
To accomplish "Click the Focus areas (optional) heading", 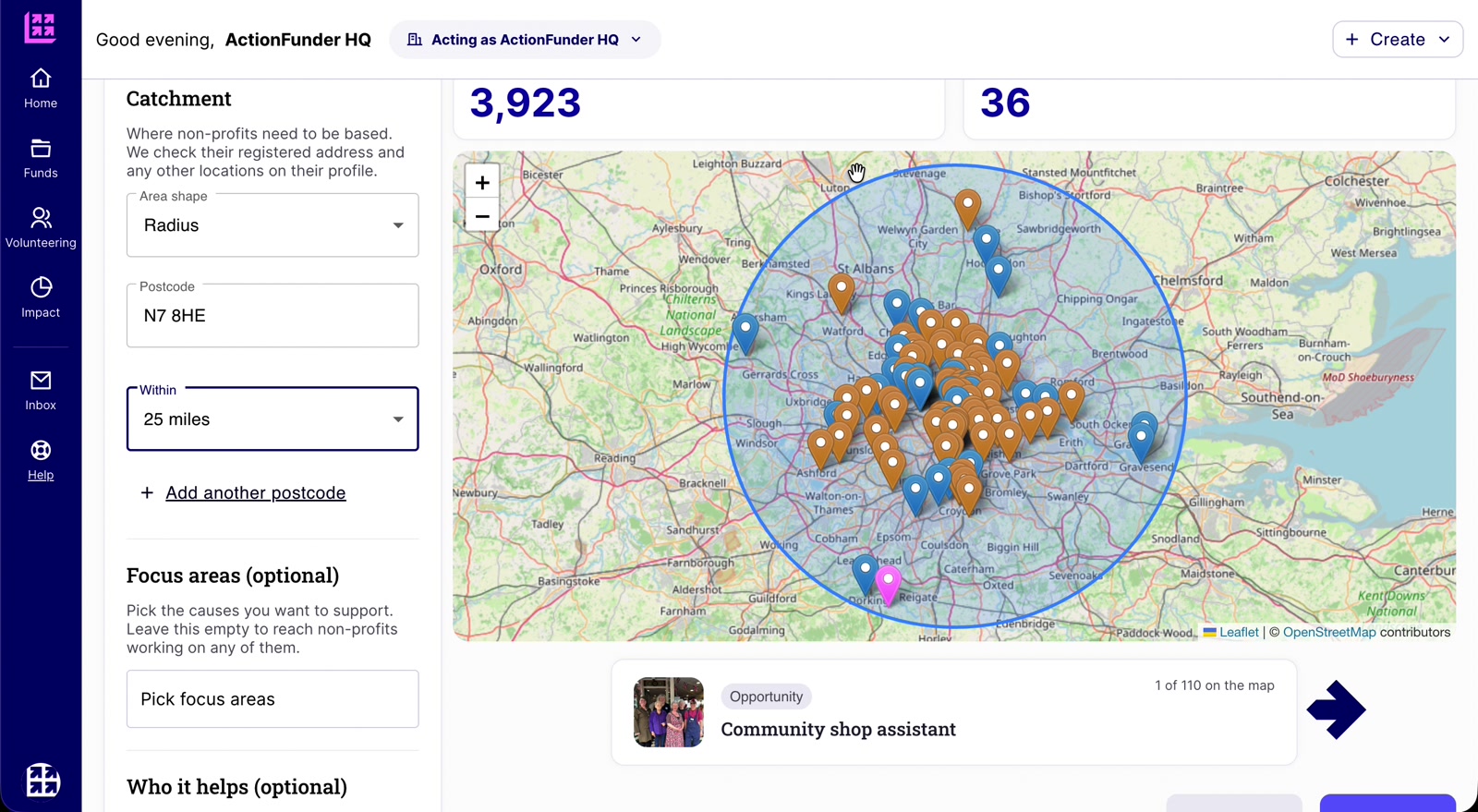I will (x=233, y=576).
